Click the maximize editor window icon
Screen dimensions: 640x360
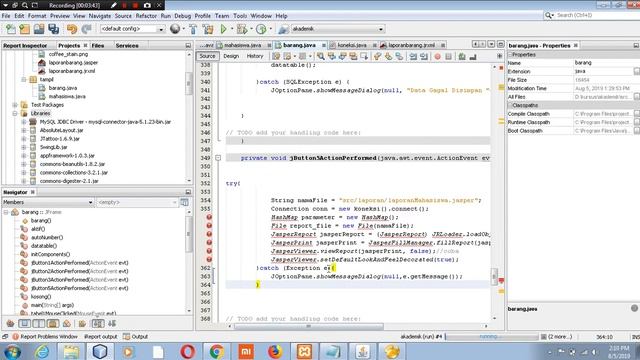[501, 44]
